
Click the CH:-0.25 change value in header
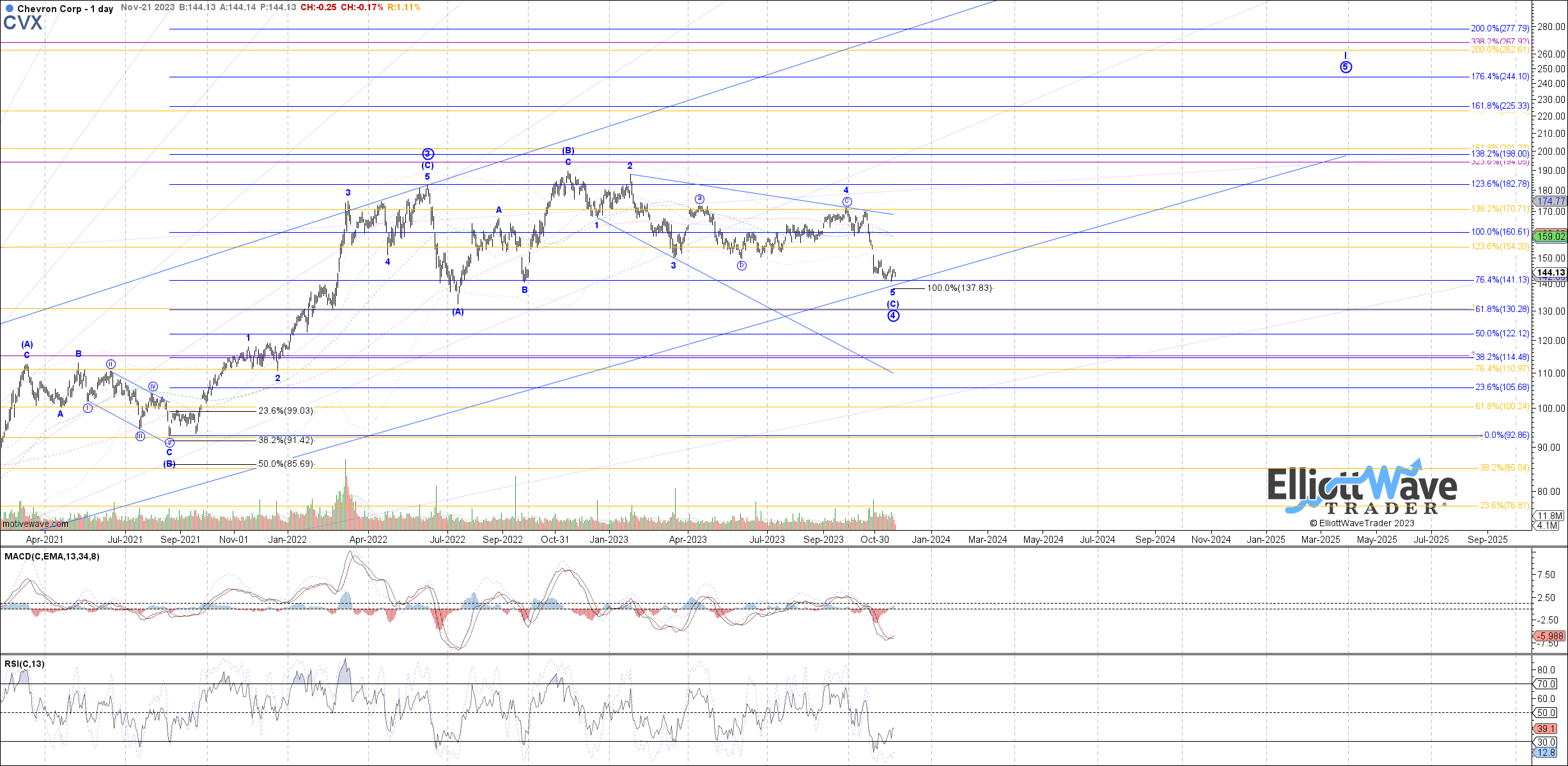[x=318, y=8]
